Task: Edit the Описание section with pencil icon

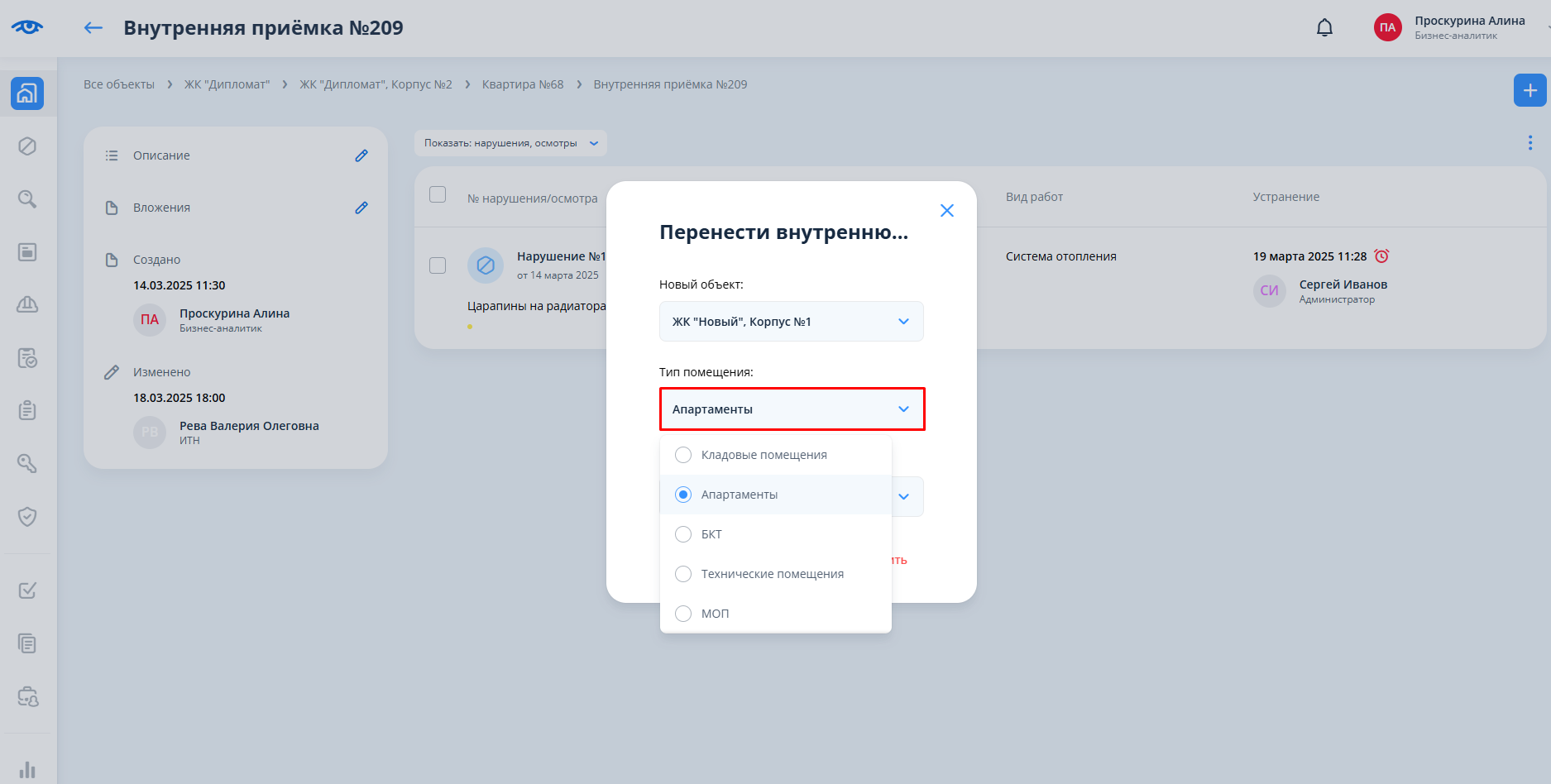Action: pos(361,155)
